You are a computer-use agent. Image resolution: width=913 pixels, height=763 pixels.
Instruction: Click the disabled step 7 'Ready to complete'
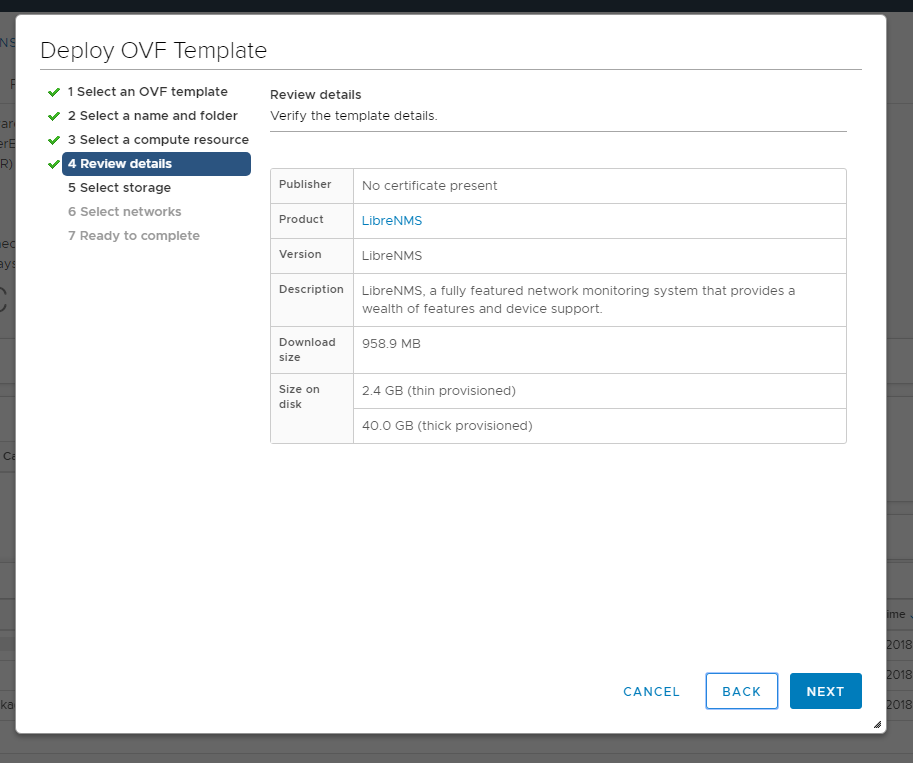134,236
